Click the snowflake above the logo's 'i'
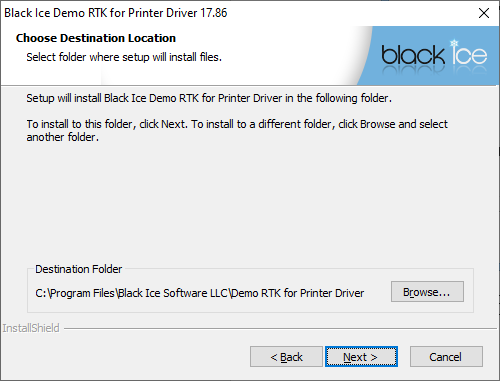The width and height of the screenshot is (500, 381). (x=454, y=43)
